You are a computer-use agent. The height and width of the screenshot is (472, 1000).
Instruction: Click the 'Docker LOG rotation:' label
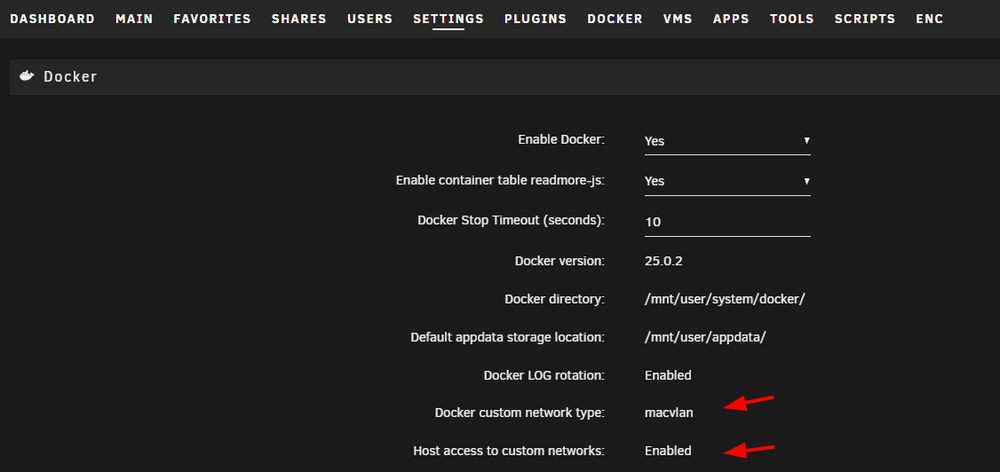point(544,375)
